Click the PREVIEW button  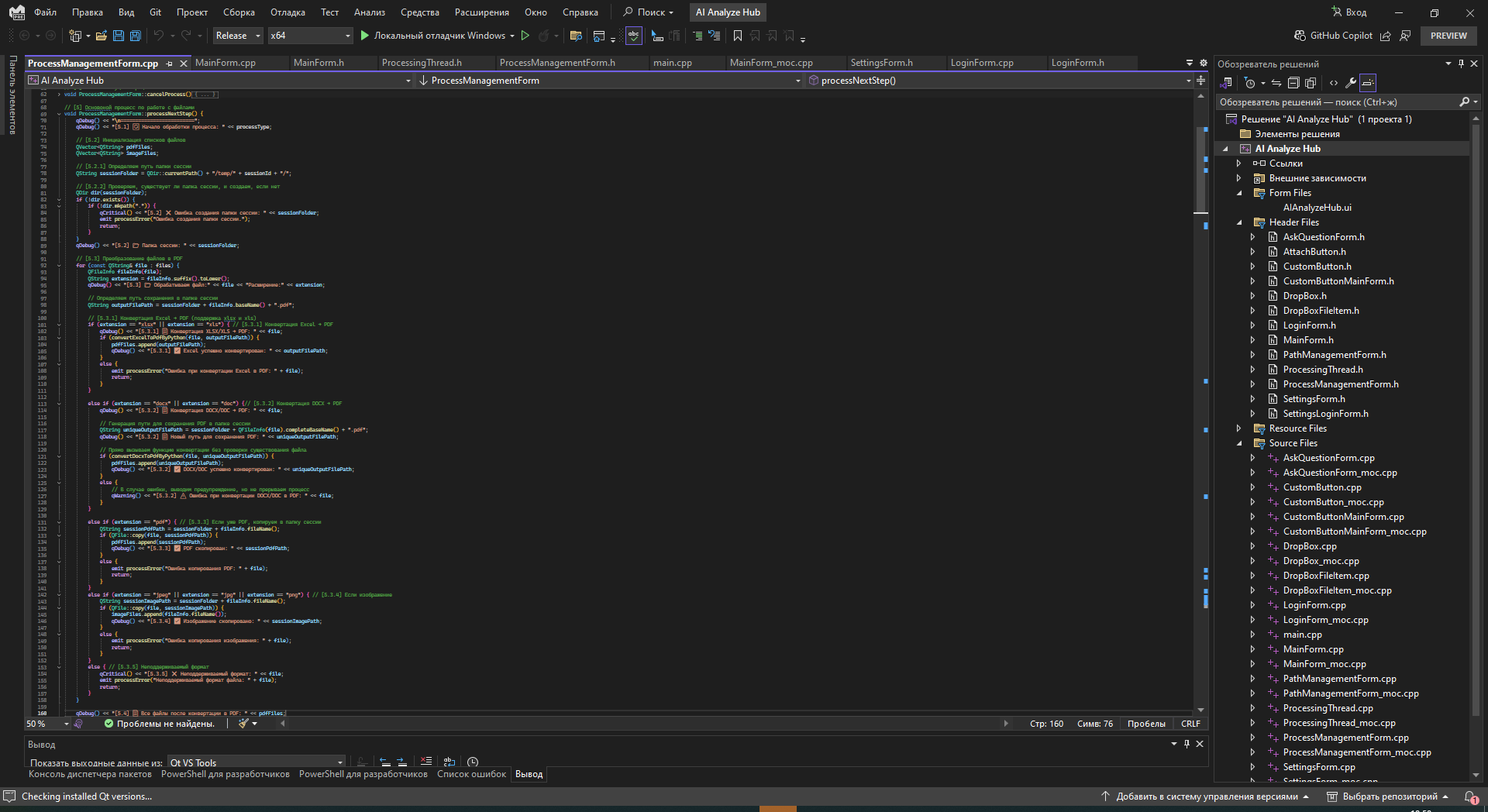point(1448,36)
